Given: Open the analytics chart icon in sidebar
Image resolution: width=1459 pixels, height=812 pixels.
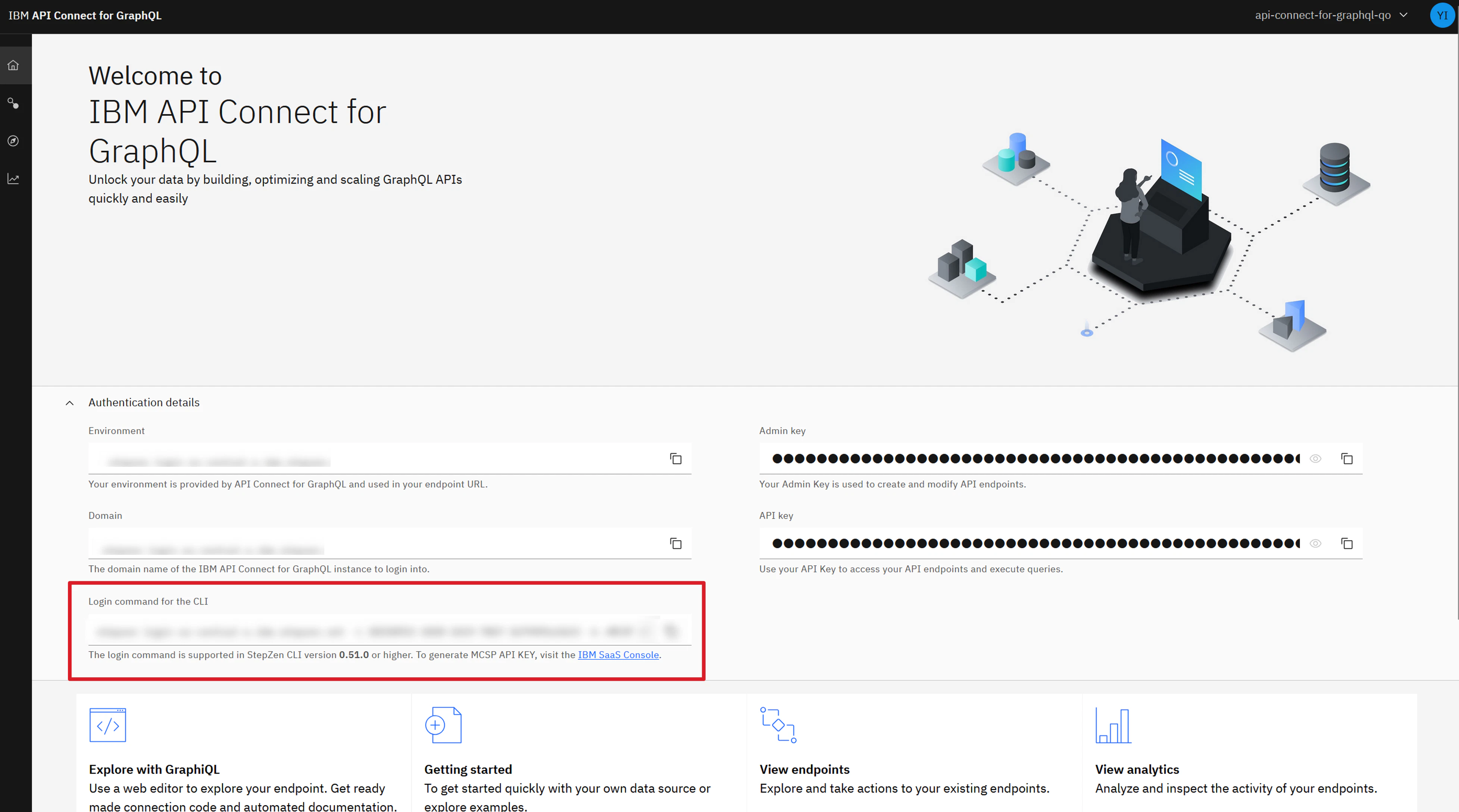Looking at the screenshot, I should 13,179.
